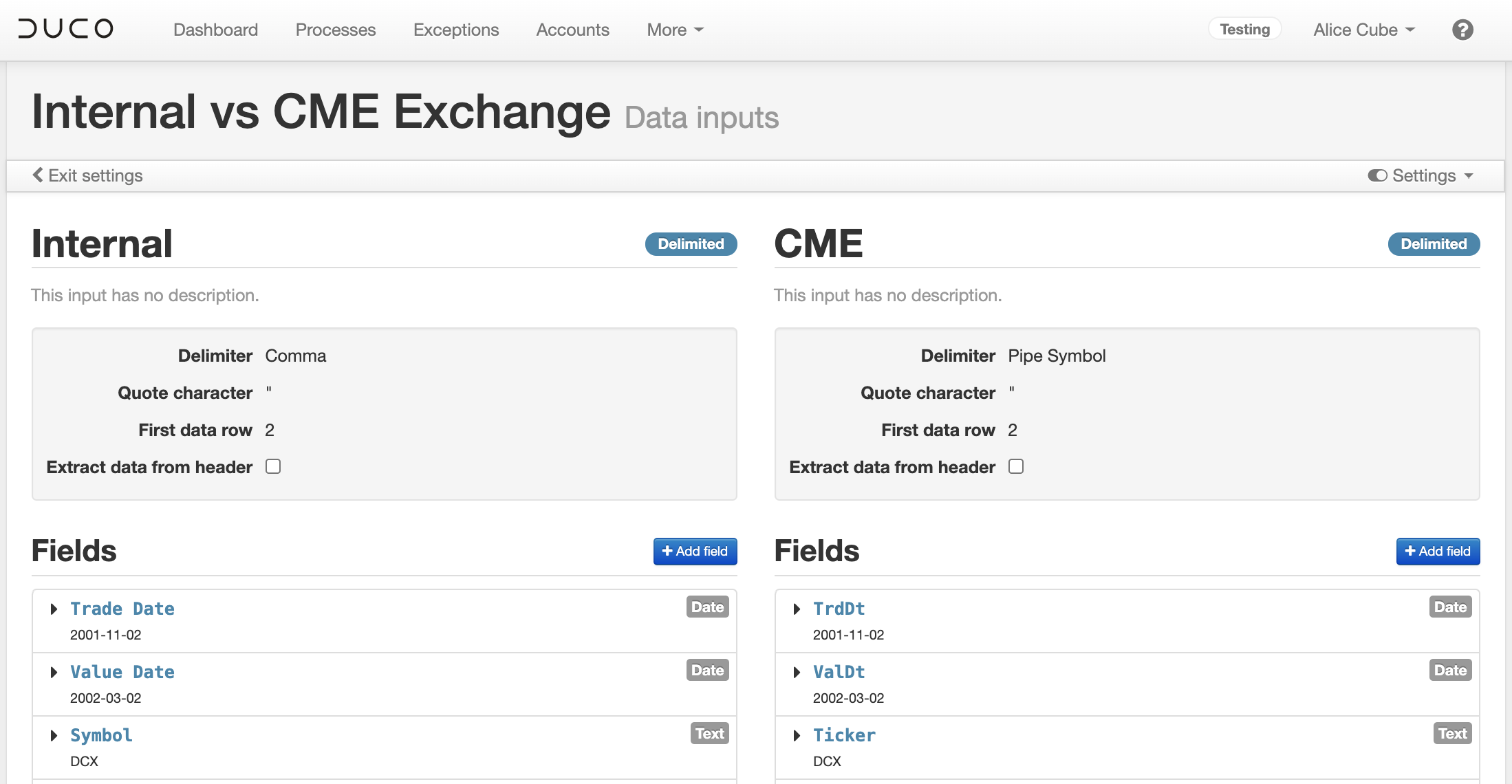
Task: Open the TrdDt field name
Action: pos(839,609)
